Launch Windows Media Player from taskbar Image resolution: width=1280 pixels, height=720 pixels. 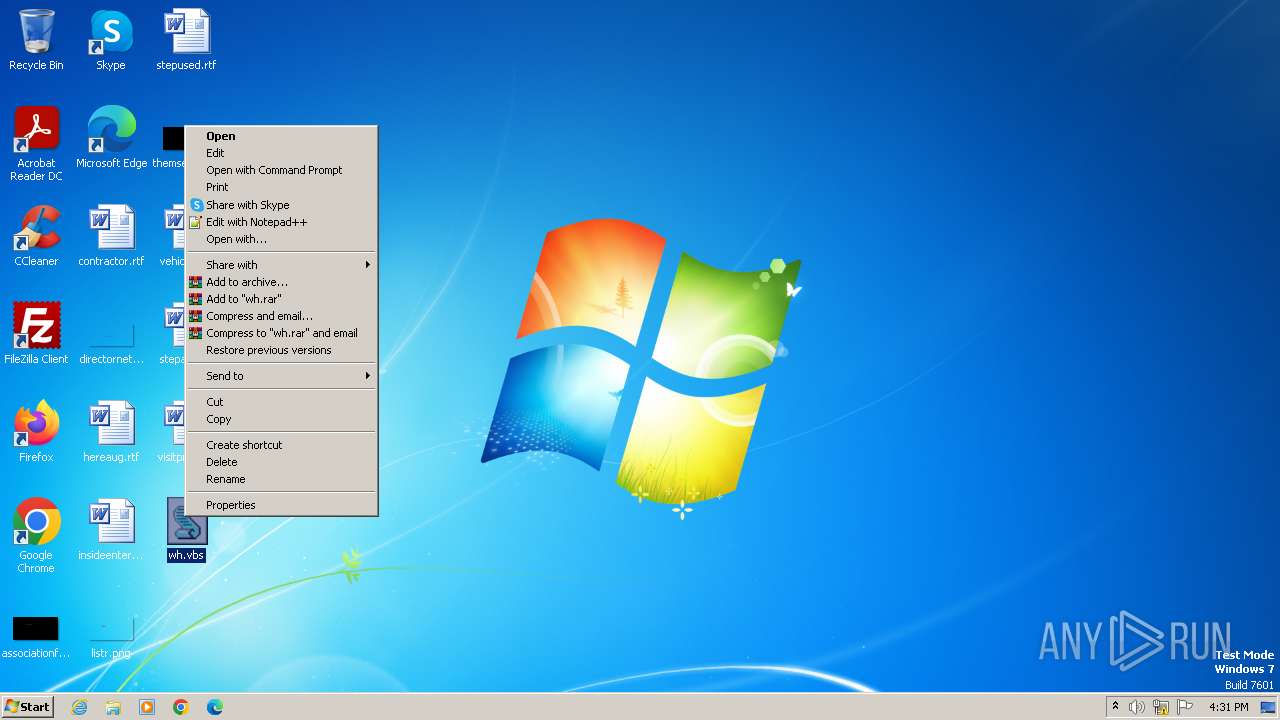tap(147, 707)
